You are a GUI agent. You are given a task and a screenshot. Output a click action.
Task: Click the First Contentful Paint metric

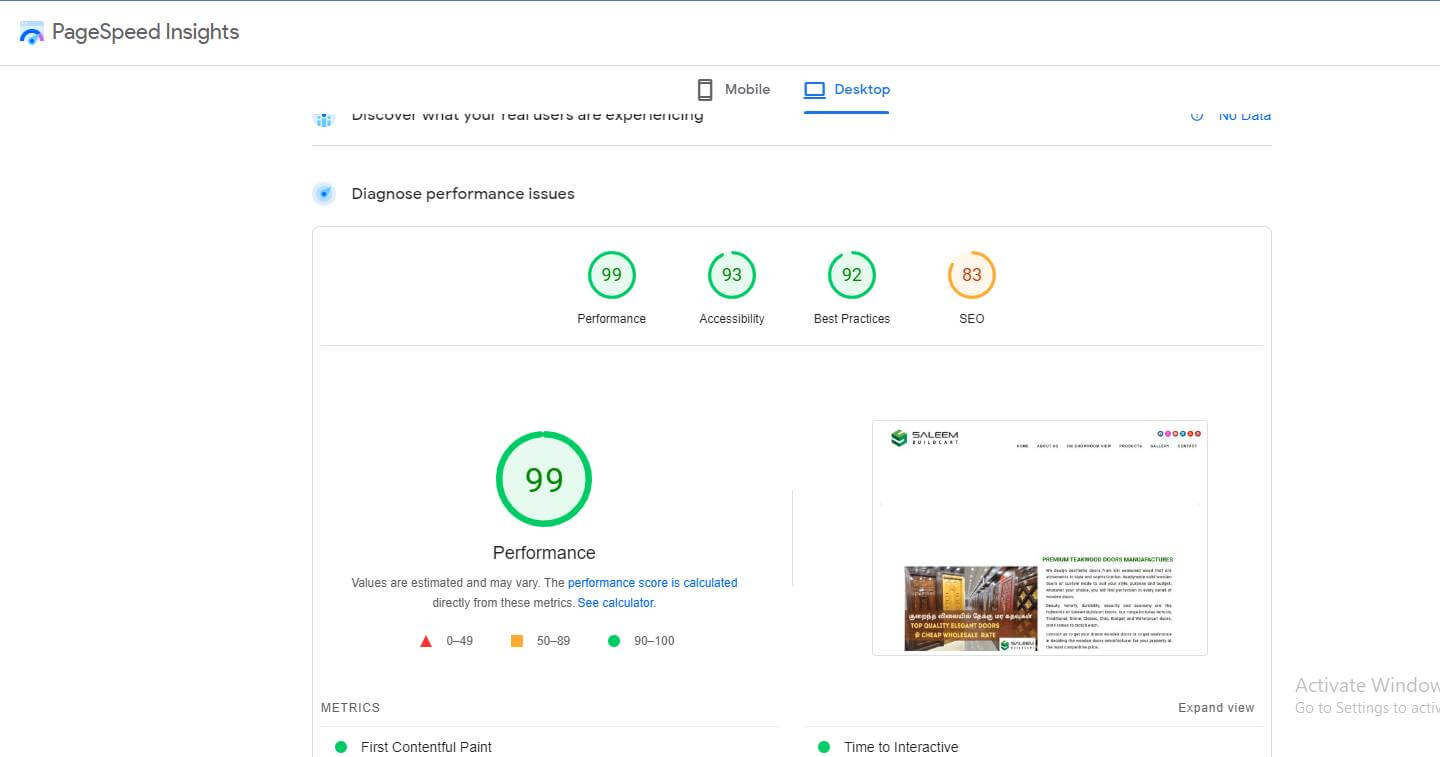(x=426, y=747)
